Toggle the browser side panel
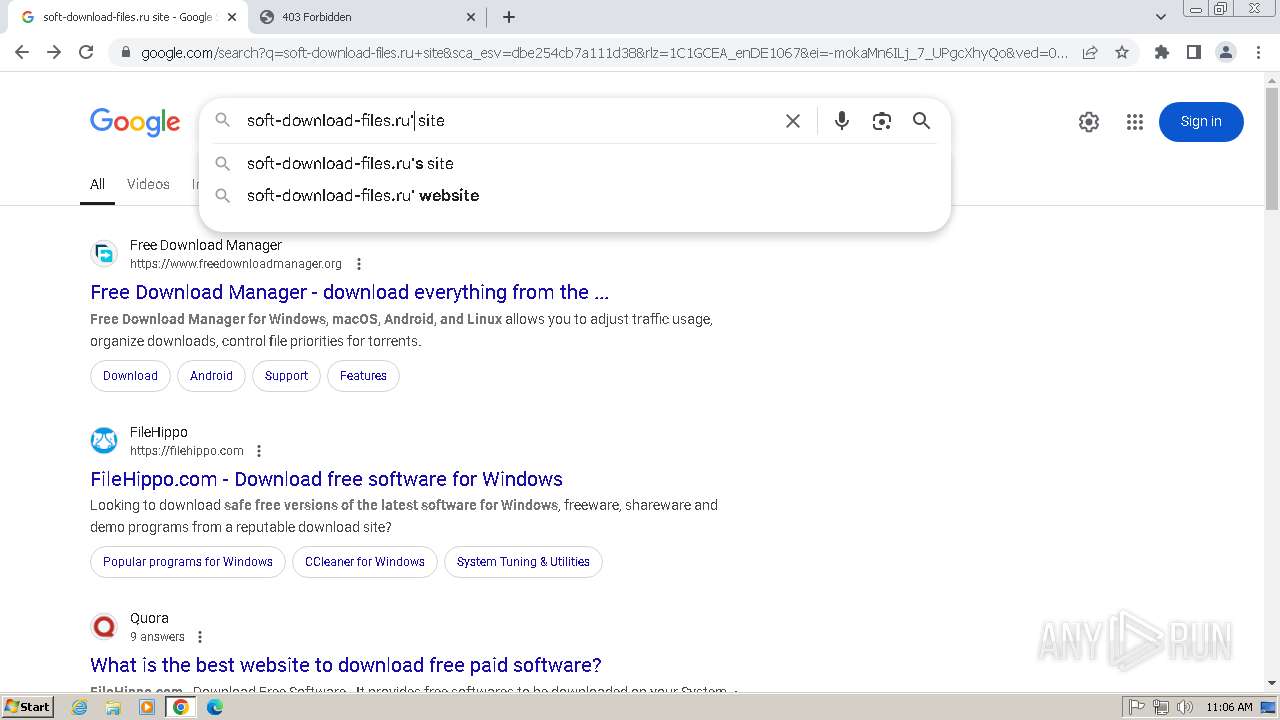1280x720 pixels. tap(1193, 53)
